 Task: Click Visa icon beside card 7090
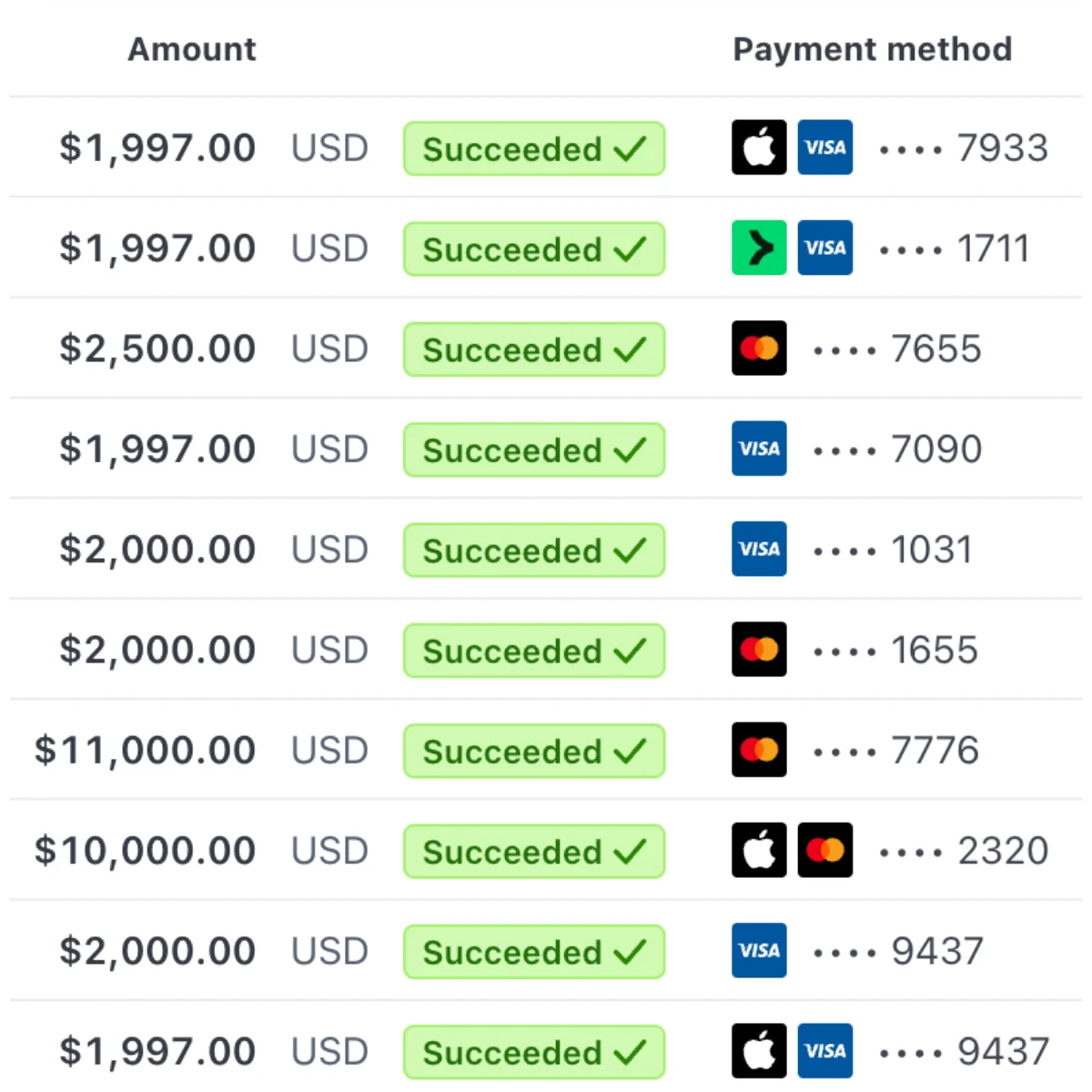pos(759,449)
